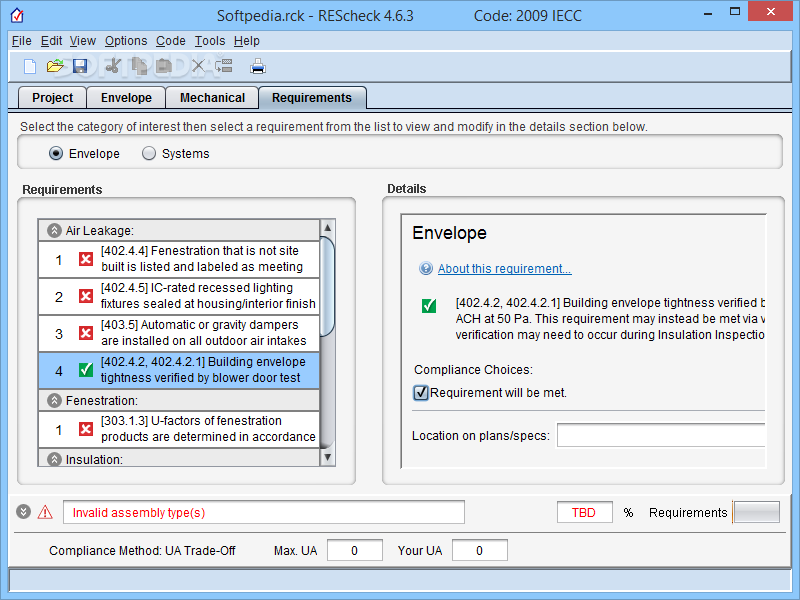The height and width of the screenshot is (600, 800).
Task: Switch to the Requirements tab
Action: [312, 97]
